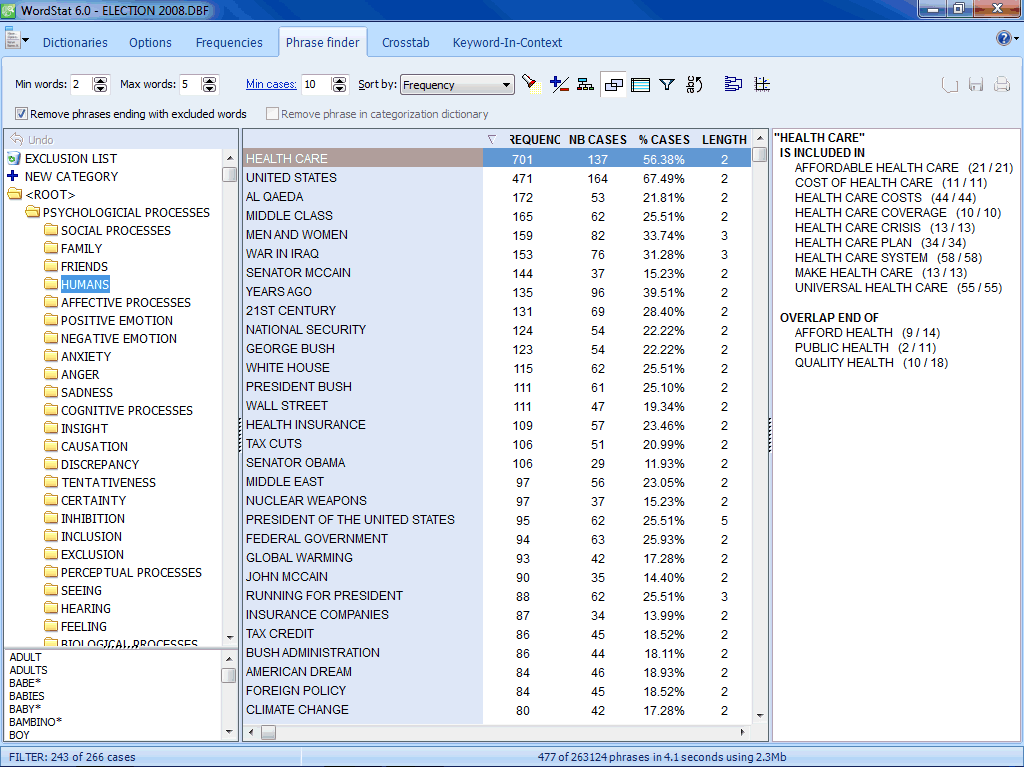
Task: Click the blue dendrogram icon
Action: [x=733, y=84]
